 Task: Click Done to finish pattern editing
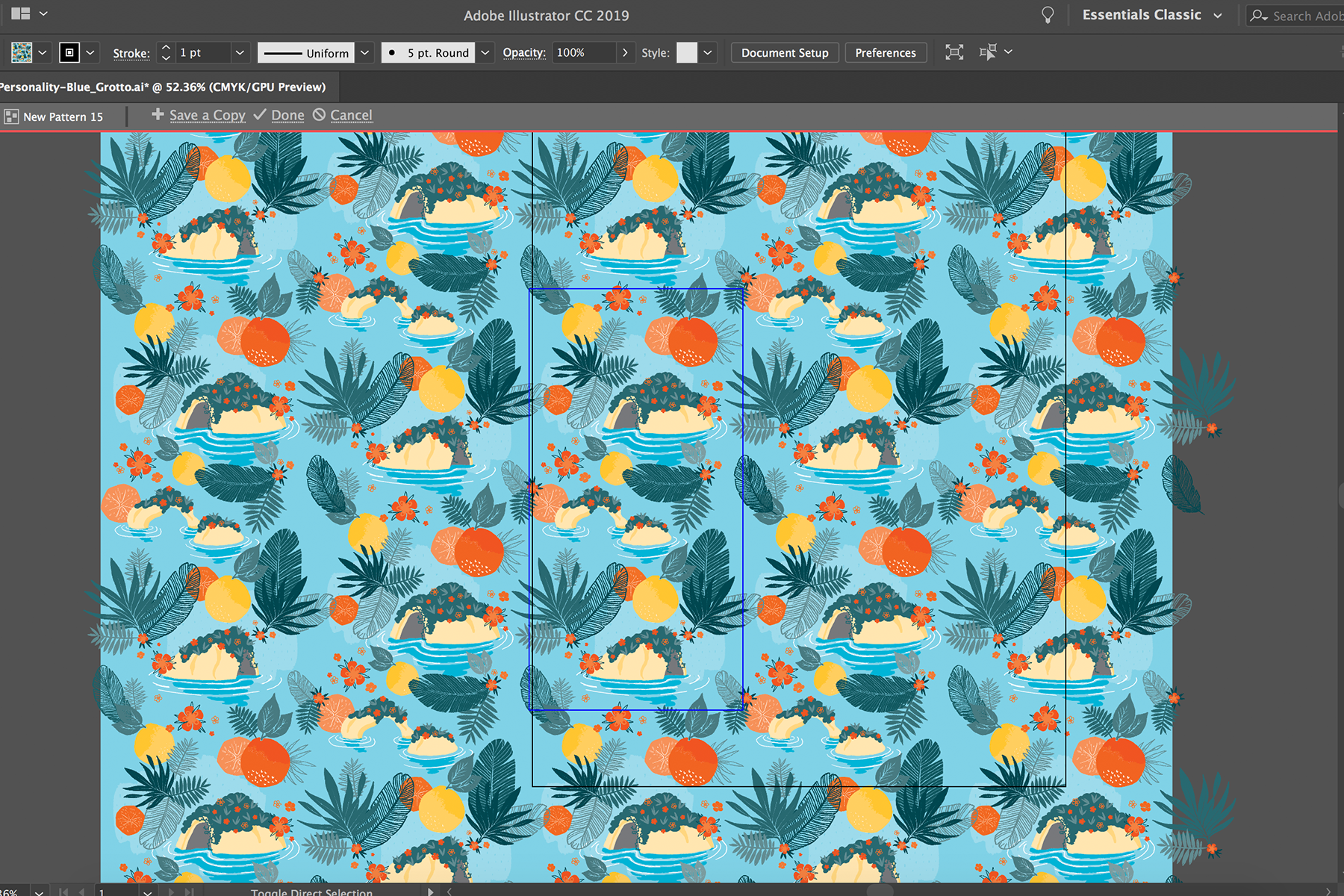coord(287,116)
